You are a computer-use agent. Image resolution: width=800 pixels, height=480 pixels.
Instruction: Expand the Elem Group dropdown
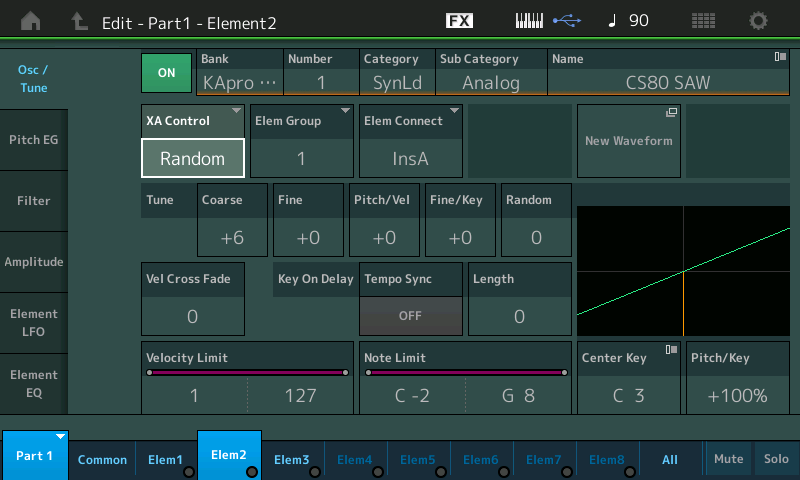[x=301, y=157]
